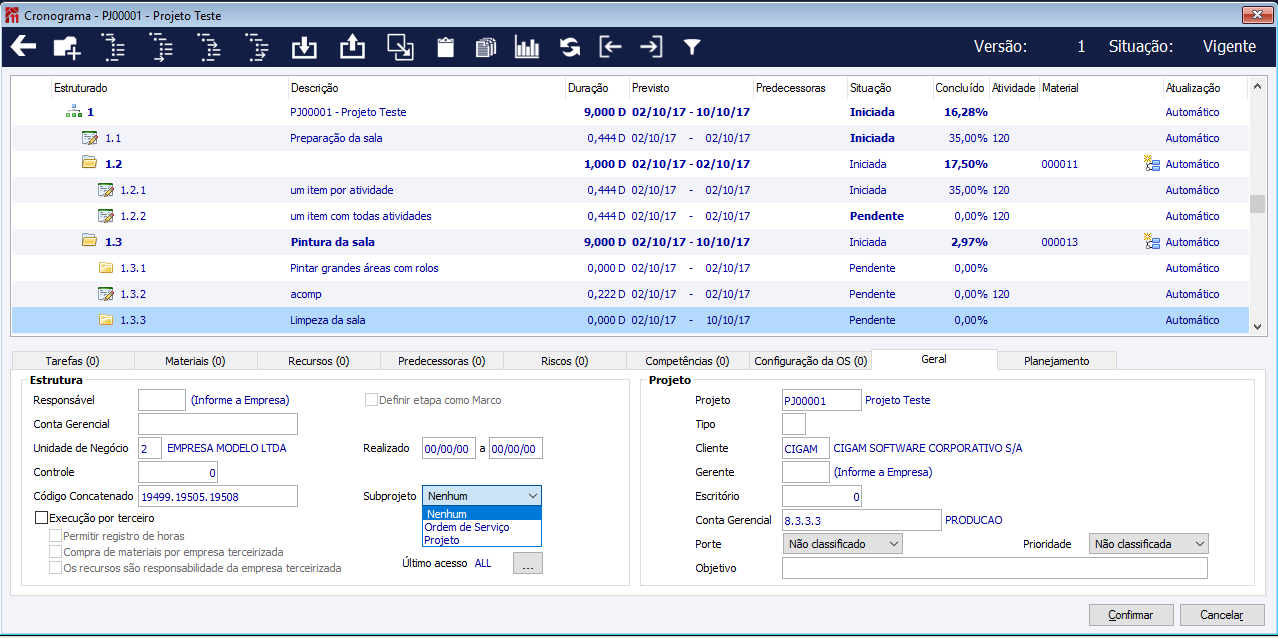
Task: Click the add new folder icon
Action: point(67,47)
